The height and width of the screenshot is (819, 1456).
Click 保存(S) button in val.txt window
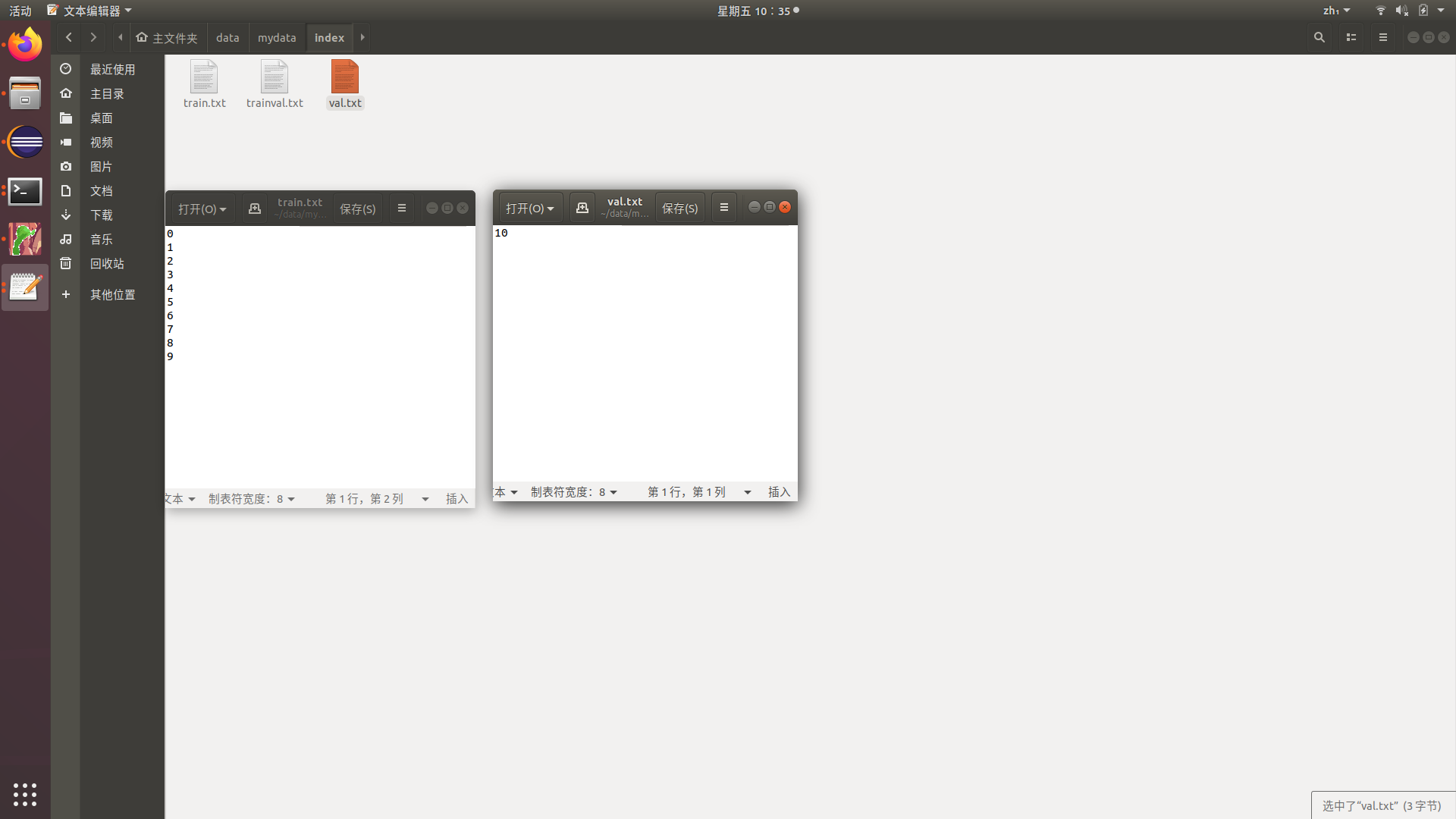pos(680,209)
